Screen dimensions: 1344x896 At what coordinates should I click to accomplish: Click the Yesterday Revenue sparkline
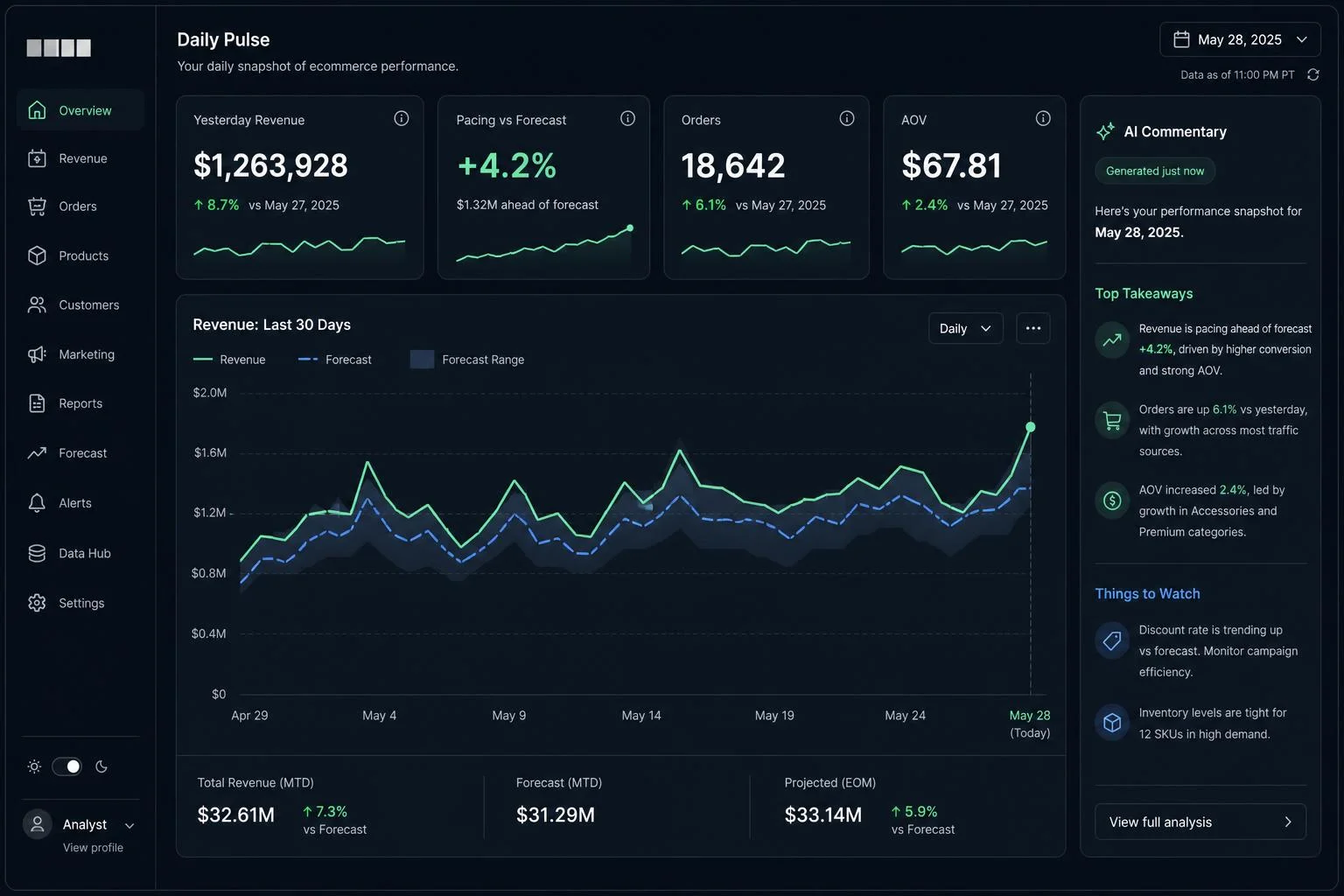[299, 247]
